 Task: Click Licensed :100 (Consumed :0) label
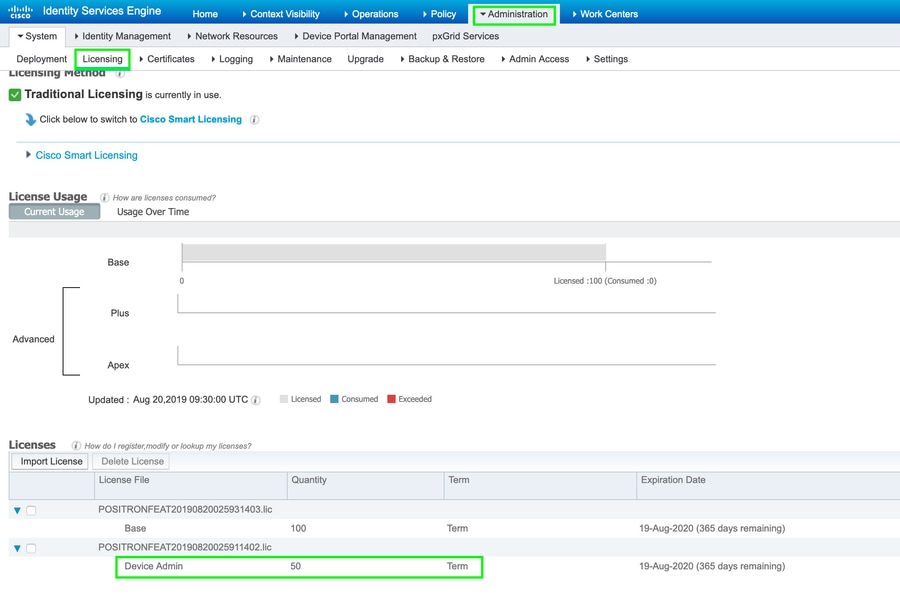[x=605, y=281]
